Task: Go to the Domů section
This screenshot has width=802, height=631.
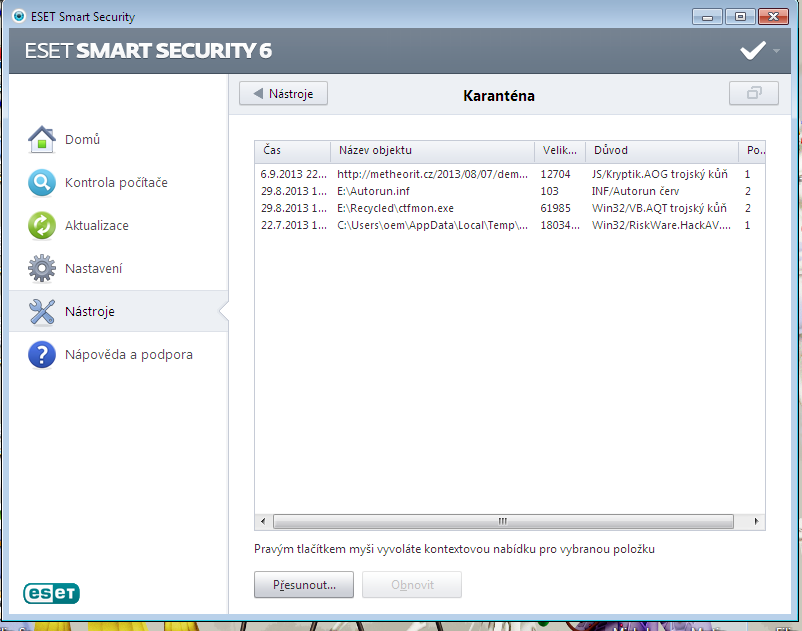Action: coord(82,140)
